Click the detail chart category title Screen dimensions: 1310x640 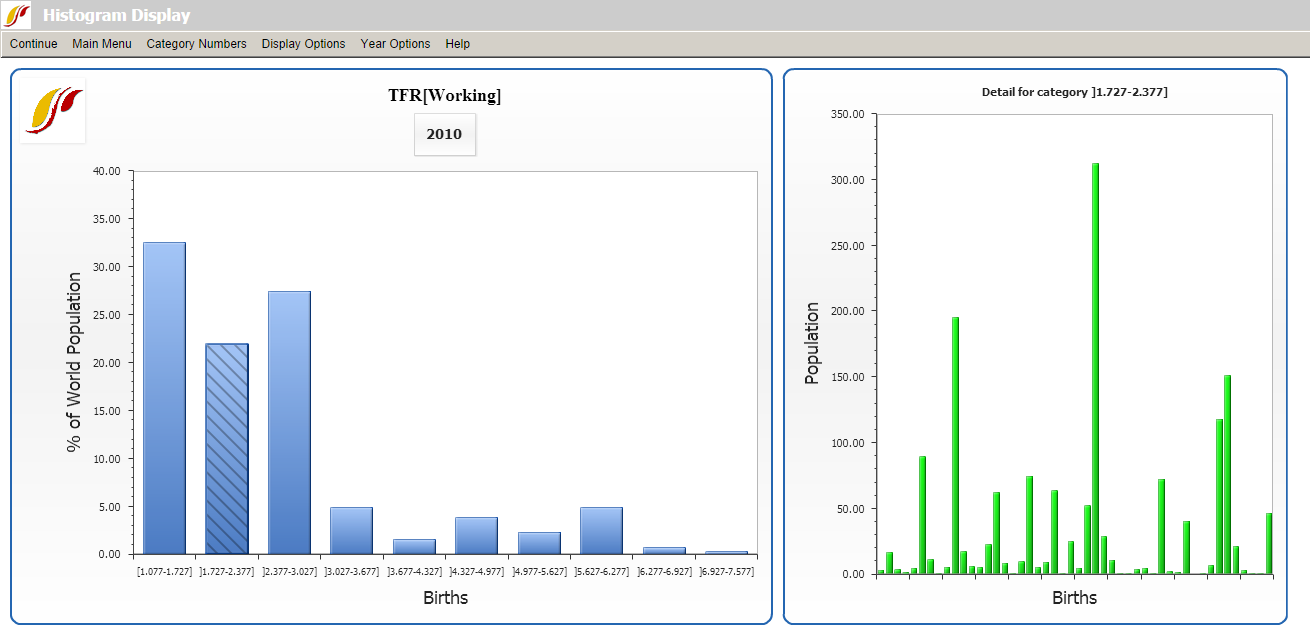(1074, 92)
